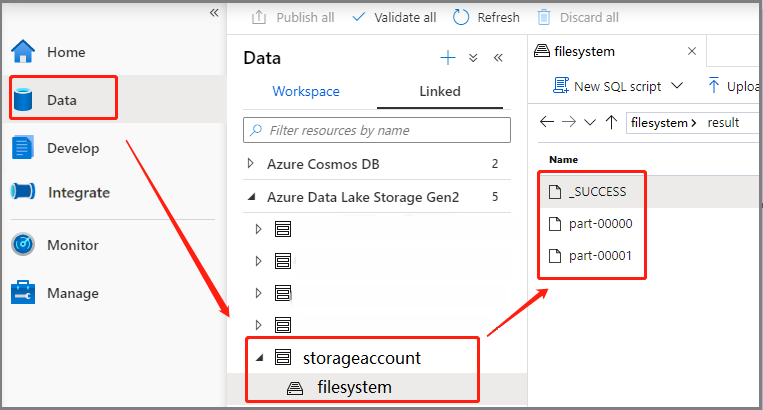
Task: Select the part-00000 file
Action: (600, 224)
